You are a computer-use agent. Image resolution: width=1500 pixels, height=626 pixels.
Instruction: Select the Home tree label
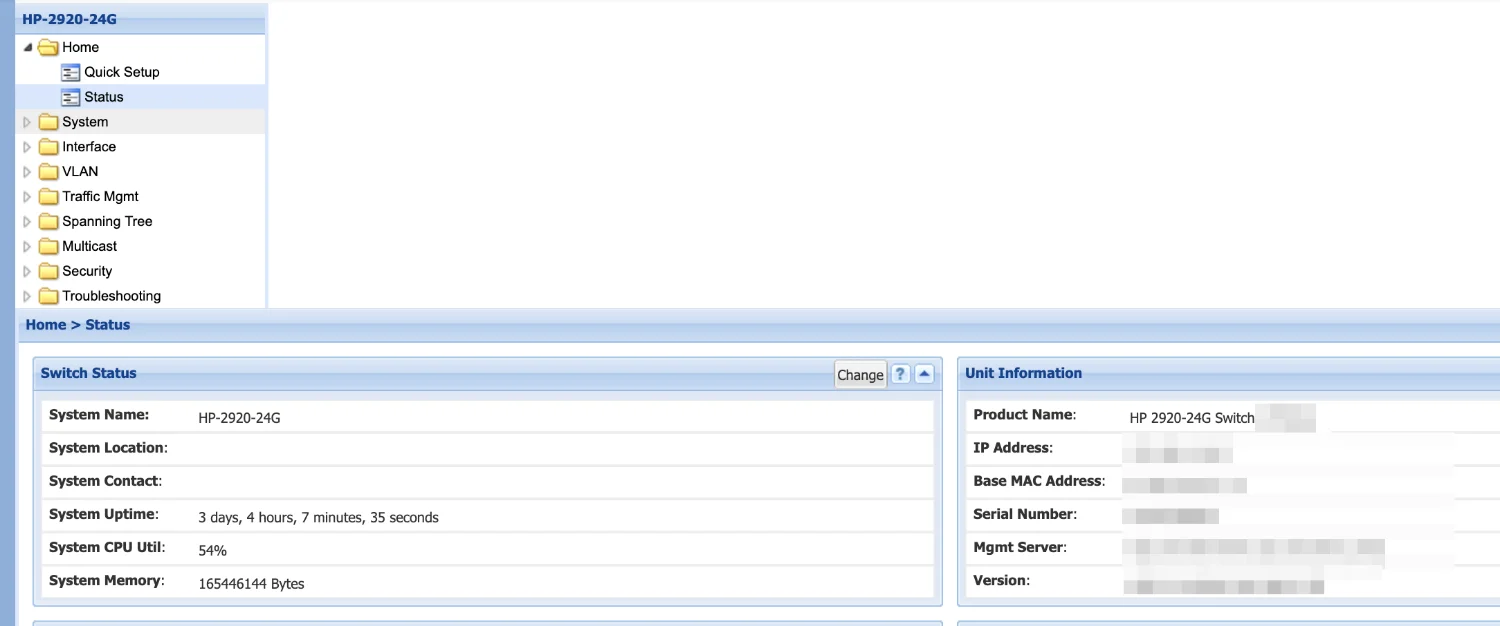pos(80,47)
